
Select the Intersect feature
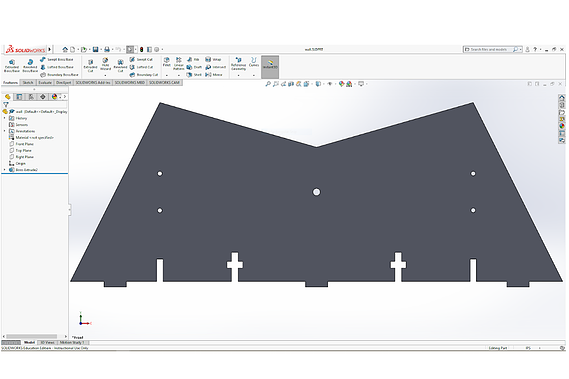[x=216, y=67]
